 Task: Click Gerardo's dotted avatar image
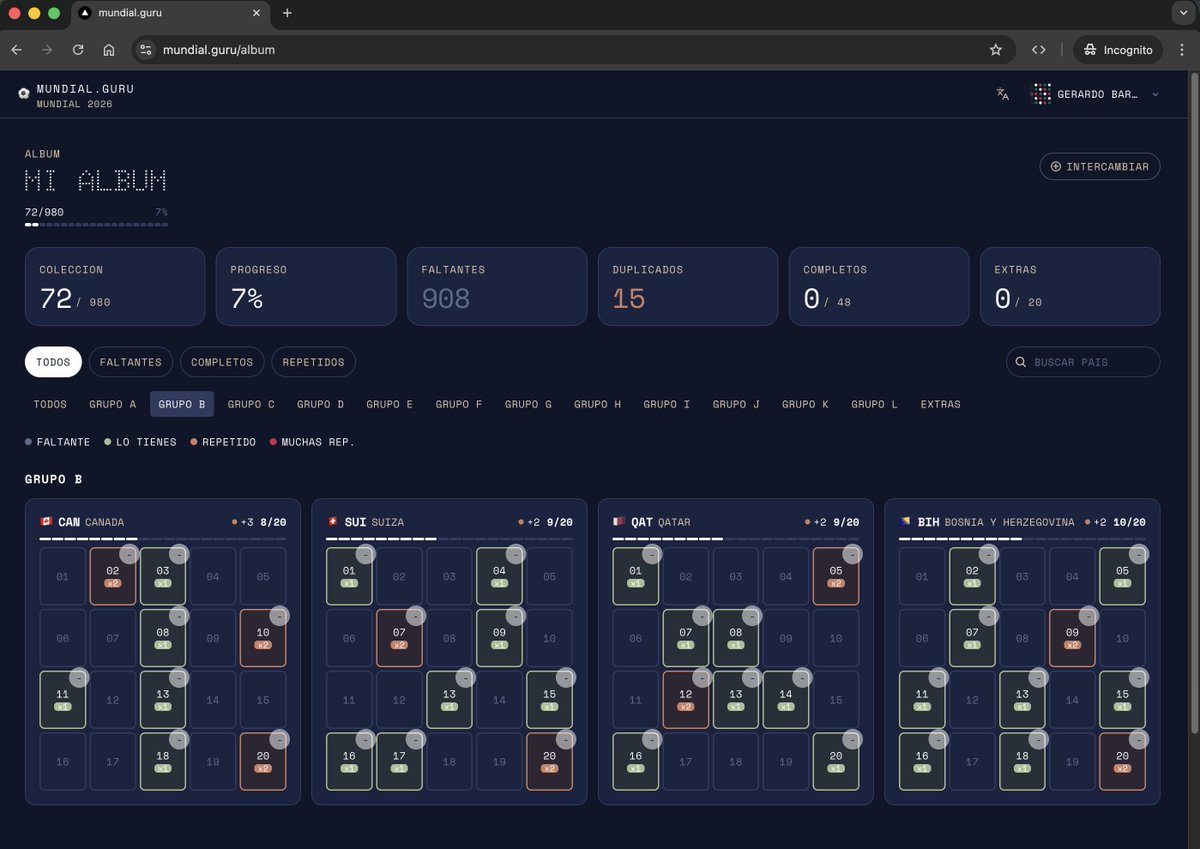(x=1041, y=94)
